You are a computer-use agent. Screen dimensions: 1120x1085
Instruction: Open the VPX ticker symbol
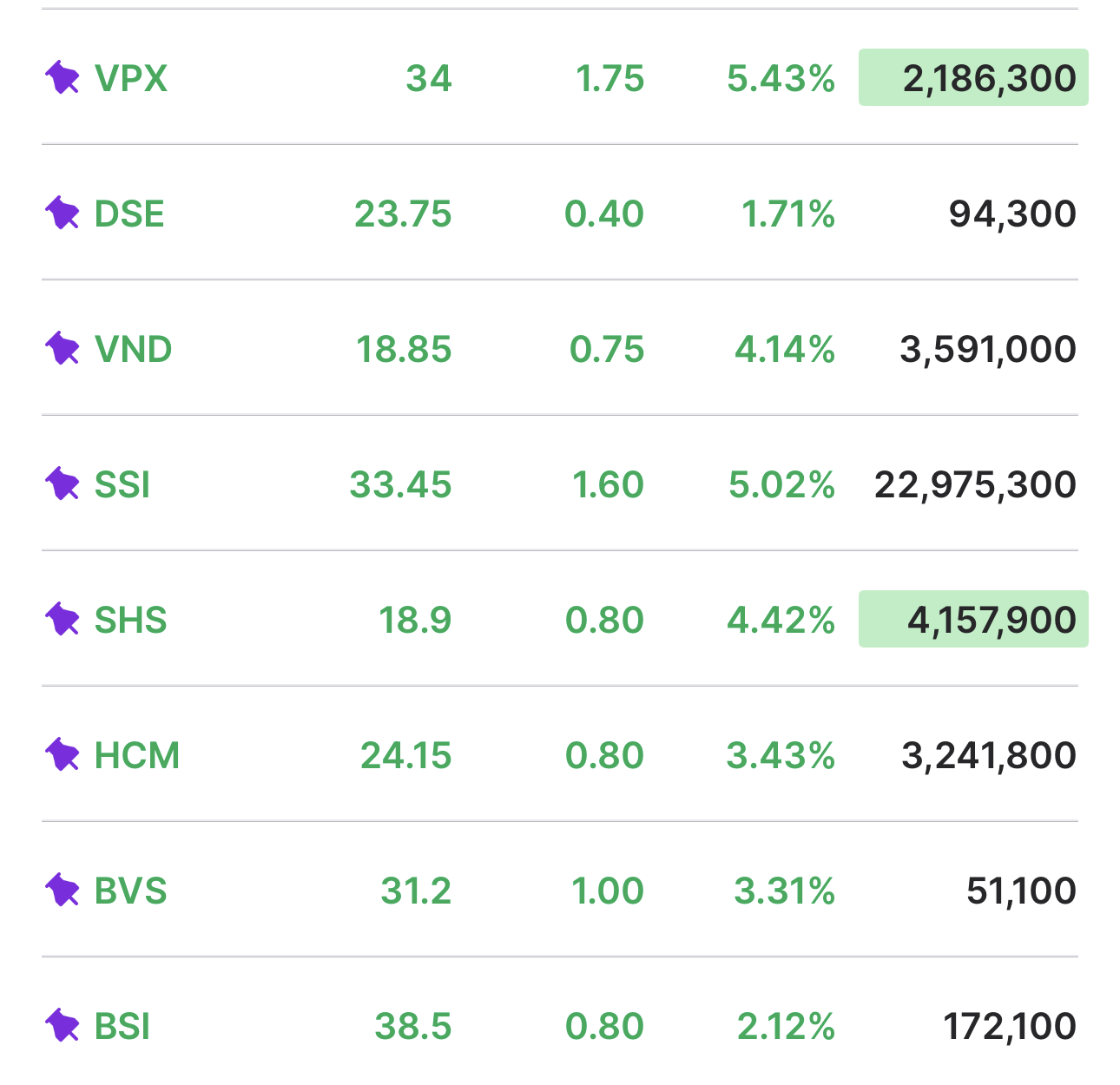[131, 78]
